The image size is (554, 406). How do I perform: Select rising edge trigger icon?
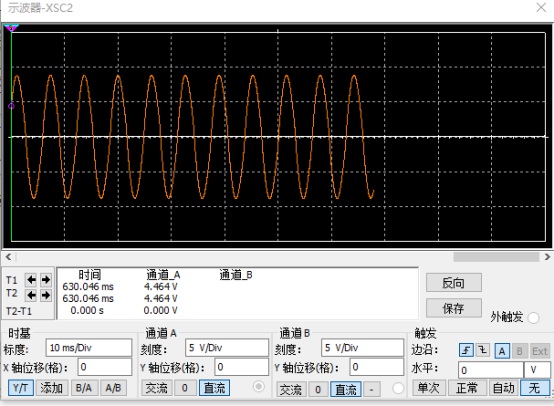[466, 351]
